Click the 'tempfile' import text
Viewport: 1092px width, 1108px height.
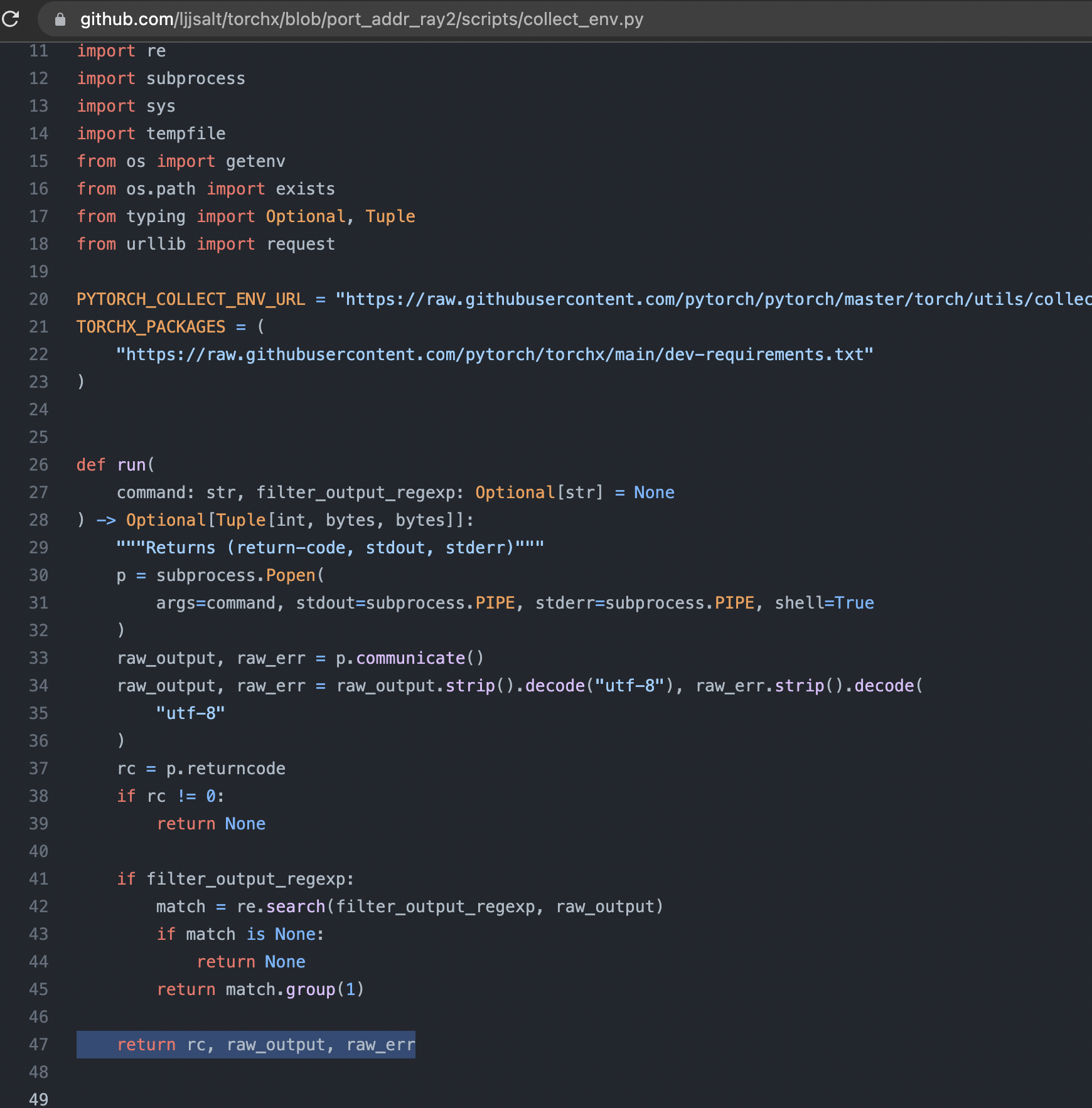(x=186, y=134)
